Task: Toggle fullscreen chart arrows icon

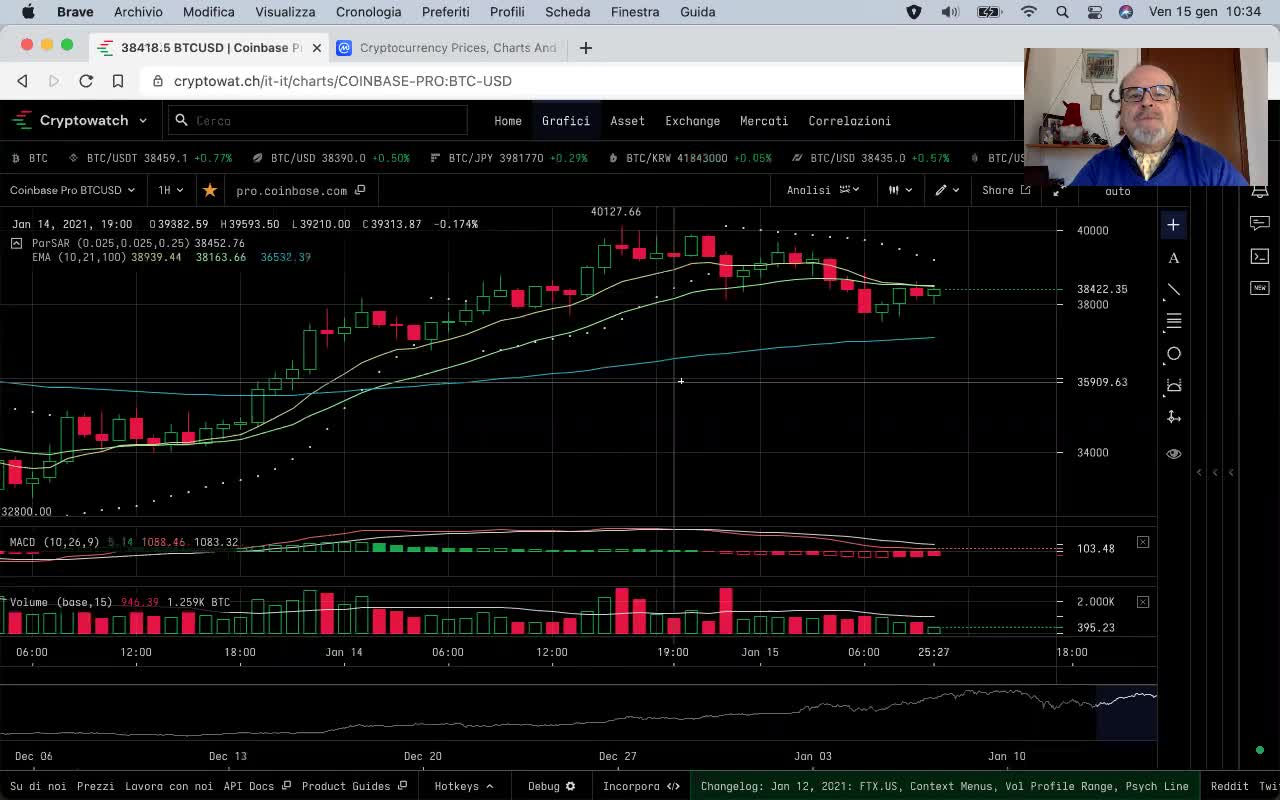Action: [1058, 190]
